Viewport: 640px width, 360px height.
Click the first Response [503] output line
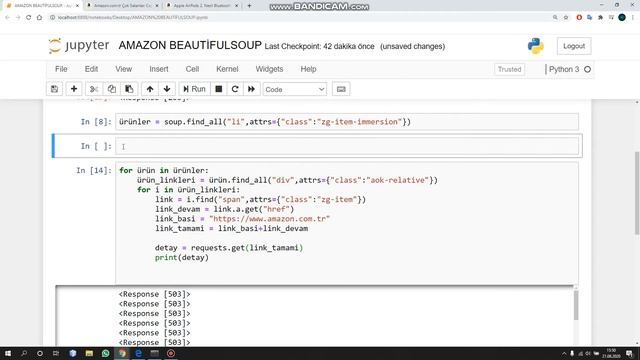point(155,294)
